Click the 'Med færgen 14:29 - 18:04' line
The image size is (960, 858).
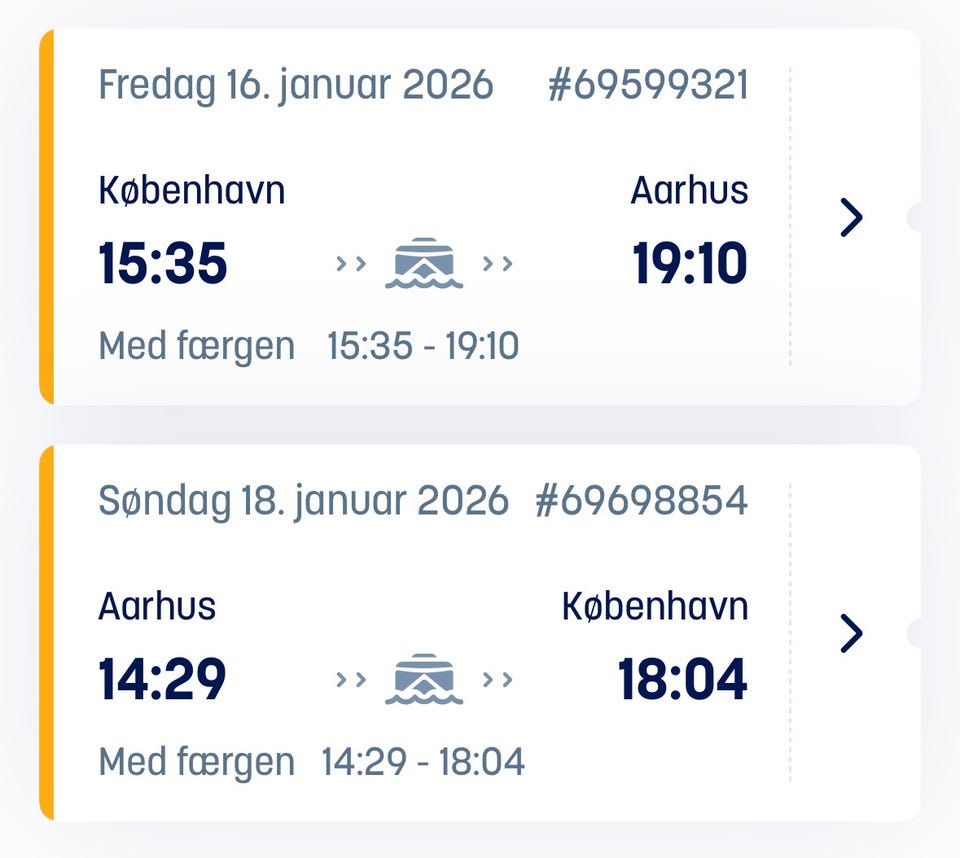[x=311, y=763]
